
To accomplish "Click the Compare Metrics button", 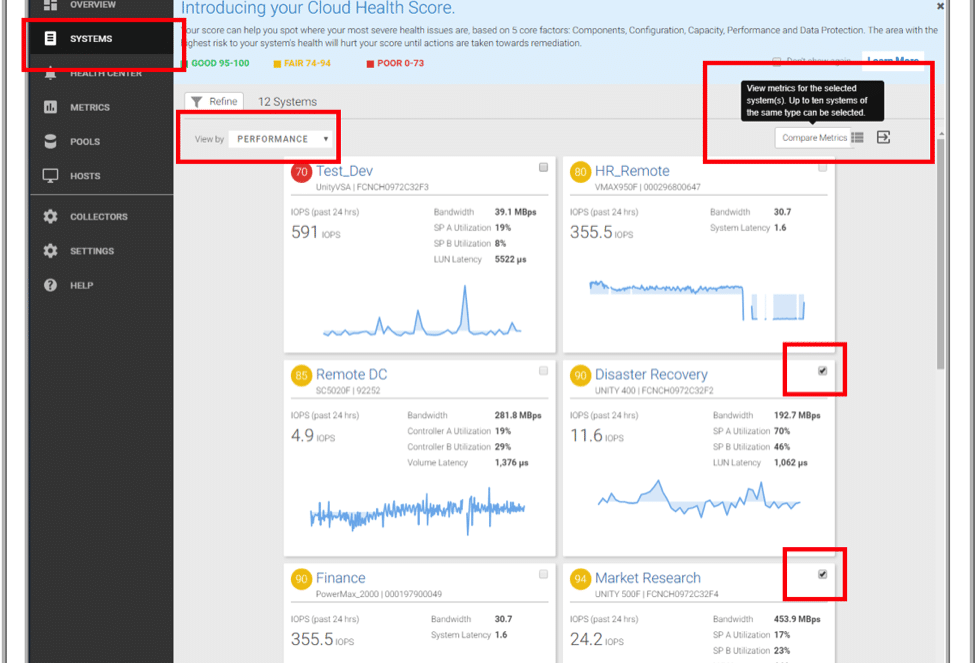I will (814, 137).
